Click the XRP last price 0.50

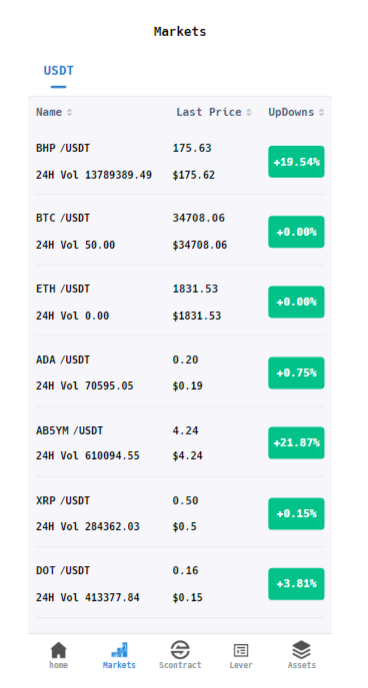coord(186,501)
